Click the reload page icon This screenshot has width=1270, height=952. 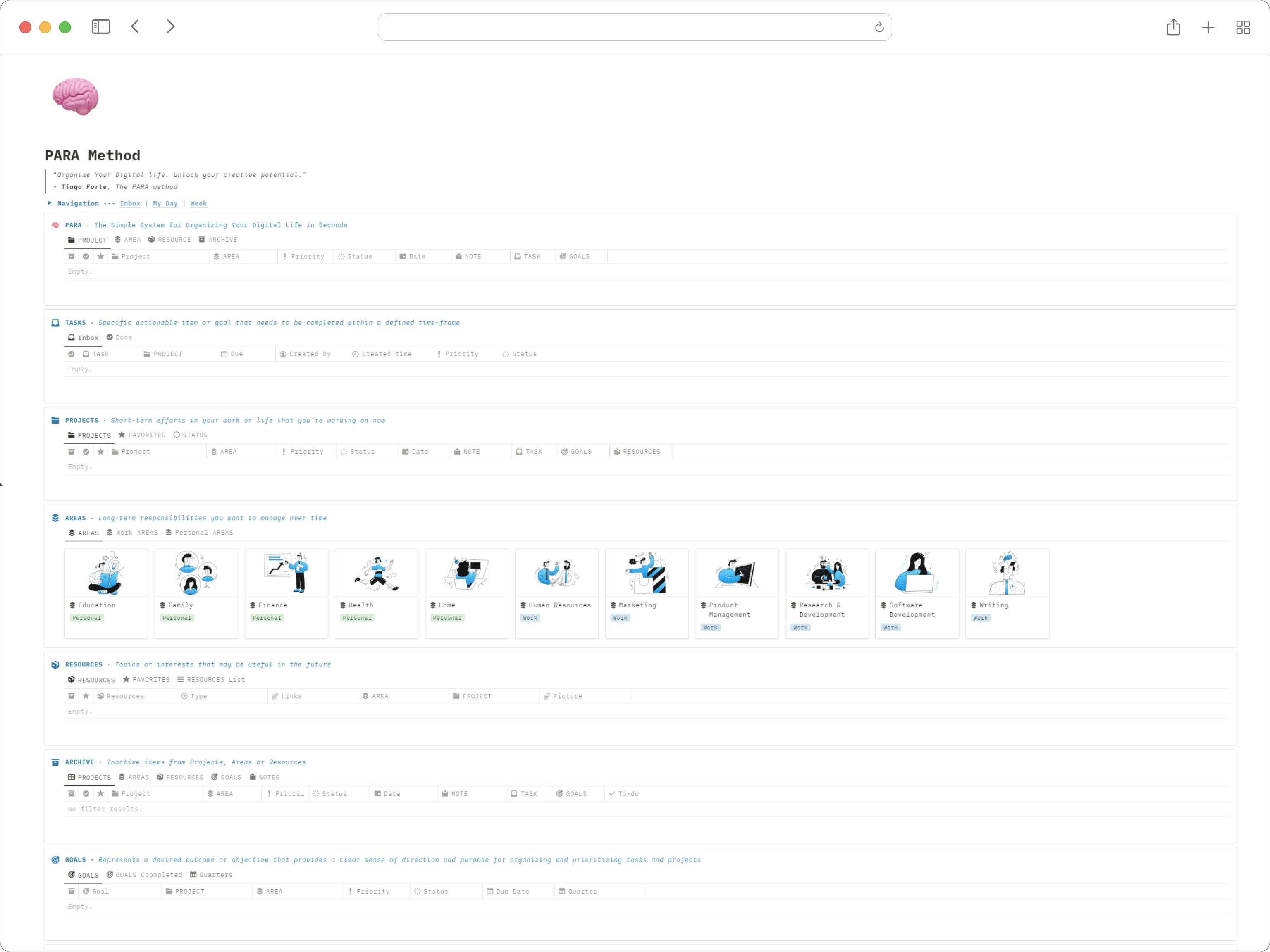(879, 27)
